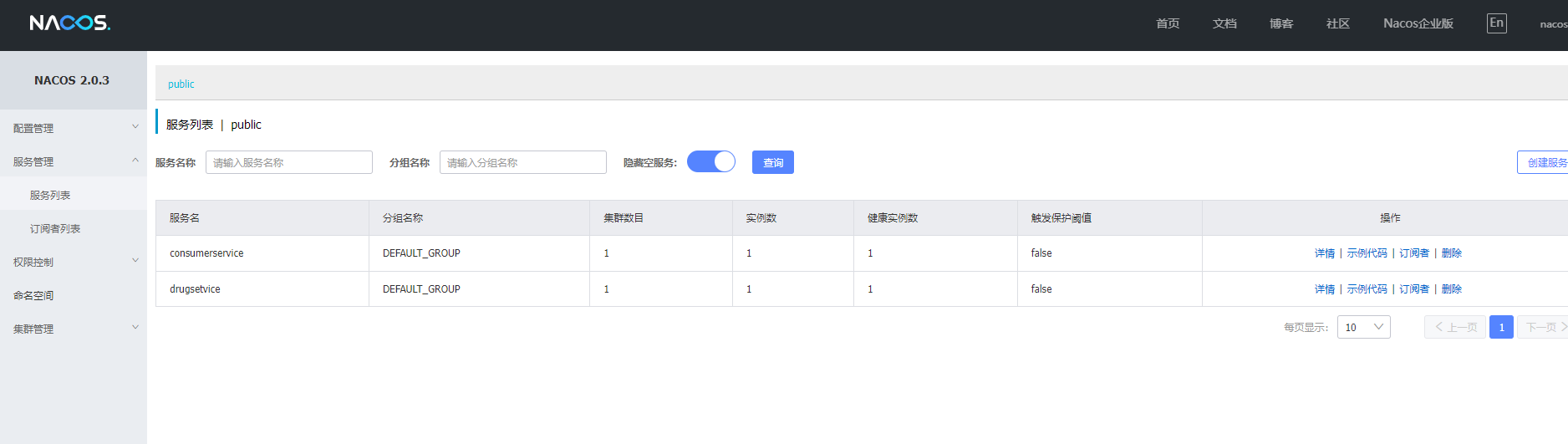Screen dimensions: 1568x444
Task: Open 文档 in the top navigation
Action: coord(1224,23)
